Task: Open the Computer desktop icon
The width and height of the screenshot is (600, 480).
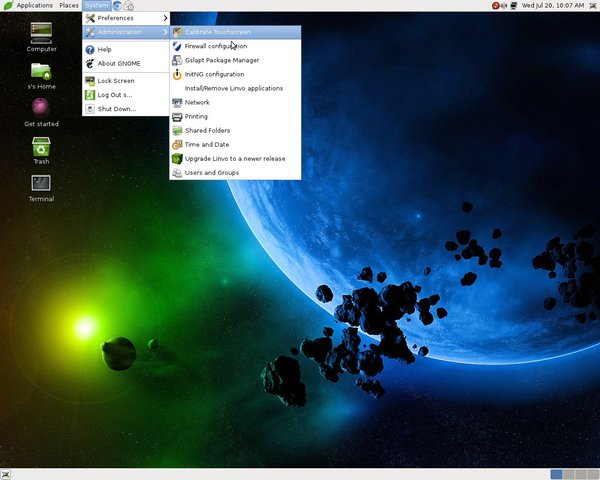Action: [x=41, y=37]
